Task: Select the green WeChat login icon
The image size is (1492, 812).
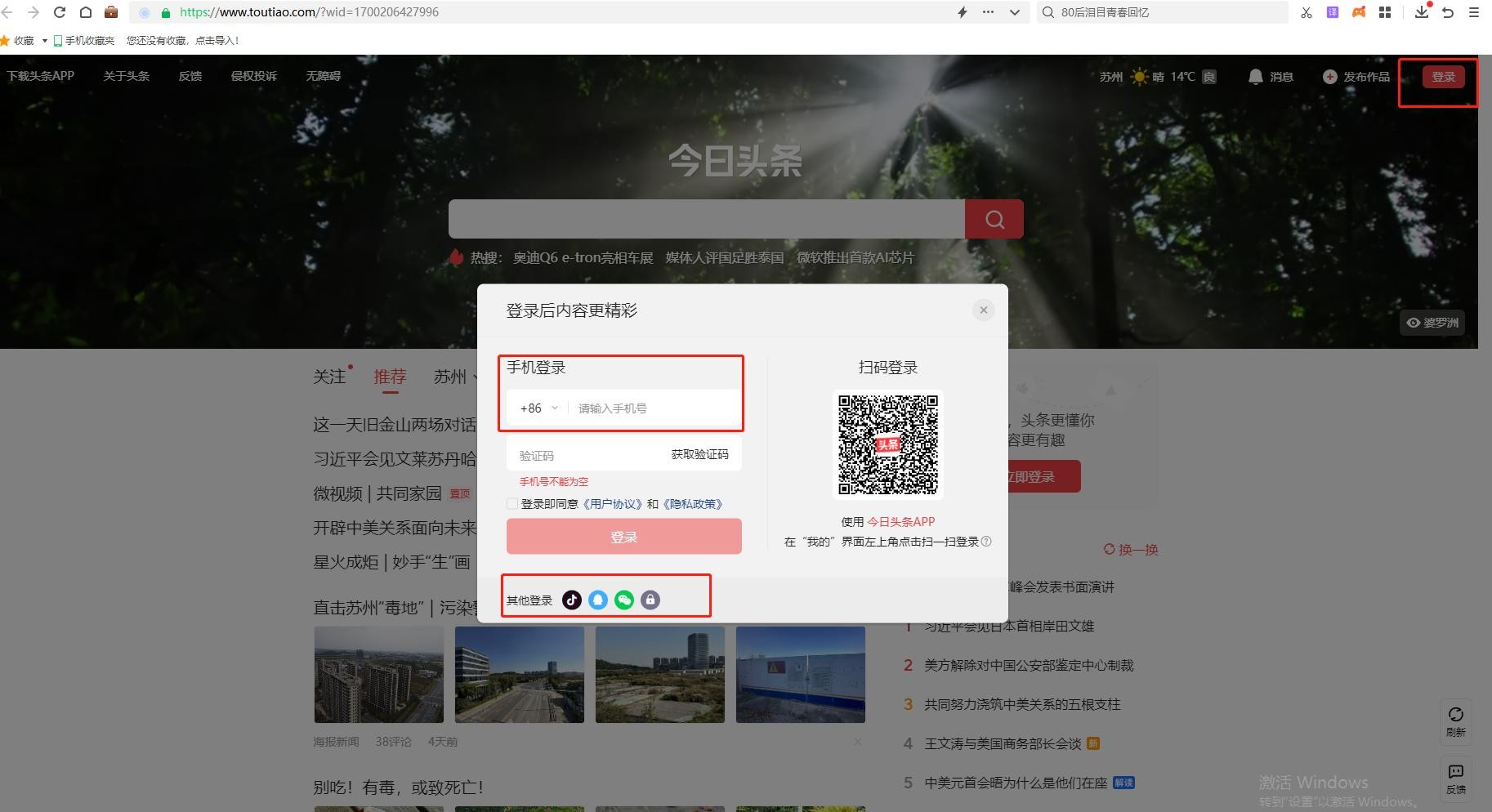Action: (x=624, y=600)
